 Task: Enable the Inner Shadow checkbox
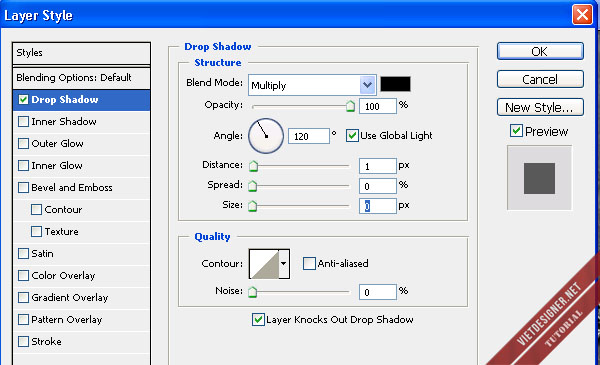[23, 122]
